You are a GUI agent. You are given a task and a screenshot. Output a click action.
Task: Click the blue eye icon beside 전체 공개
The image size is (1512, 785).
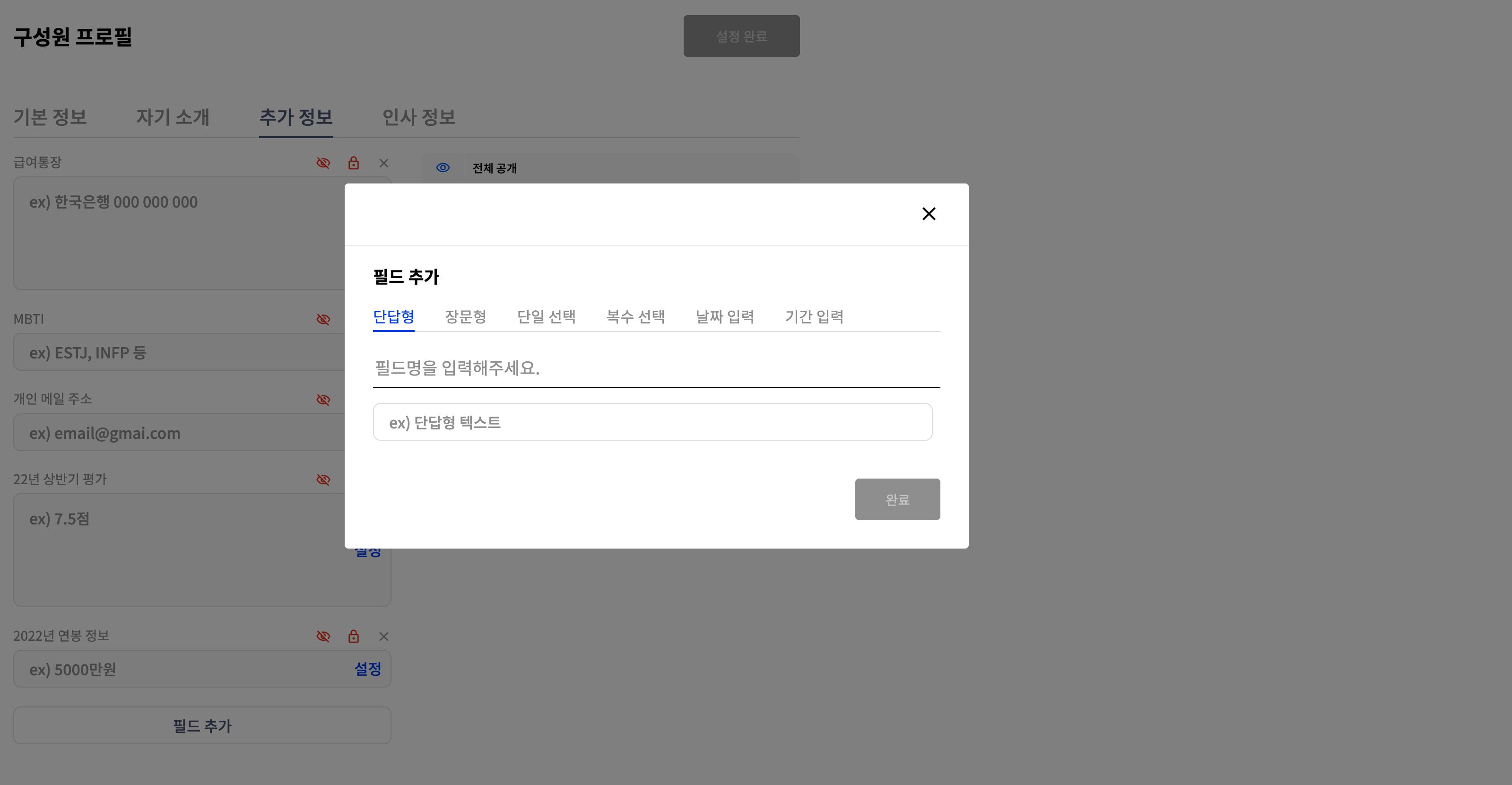[443, 168]
